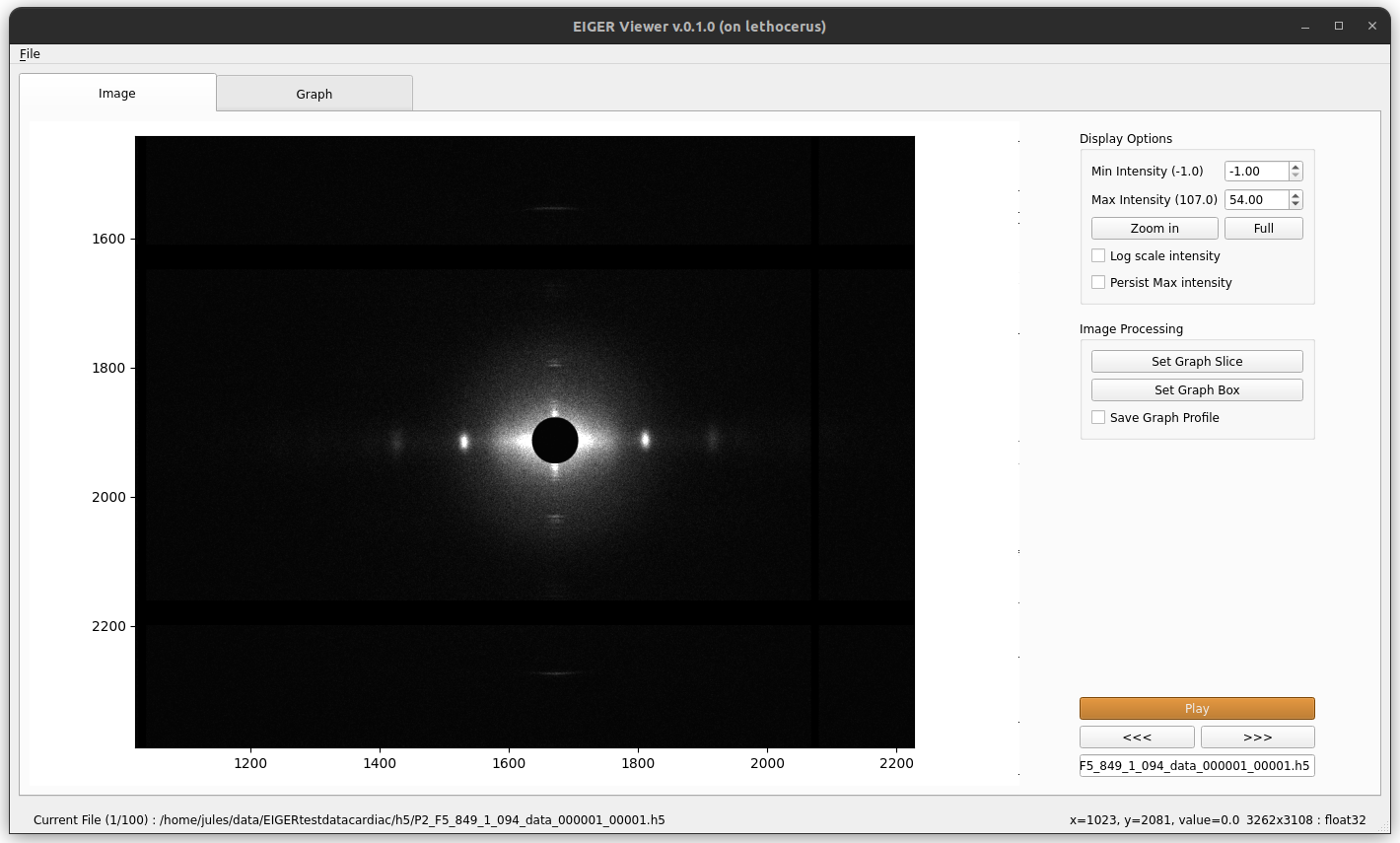1400x843 pixels.
Task: Go to previous frame with <<< button
Action: coord(1137,737)
